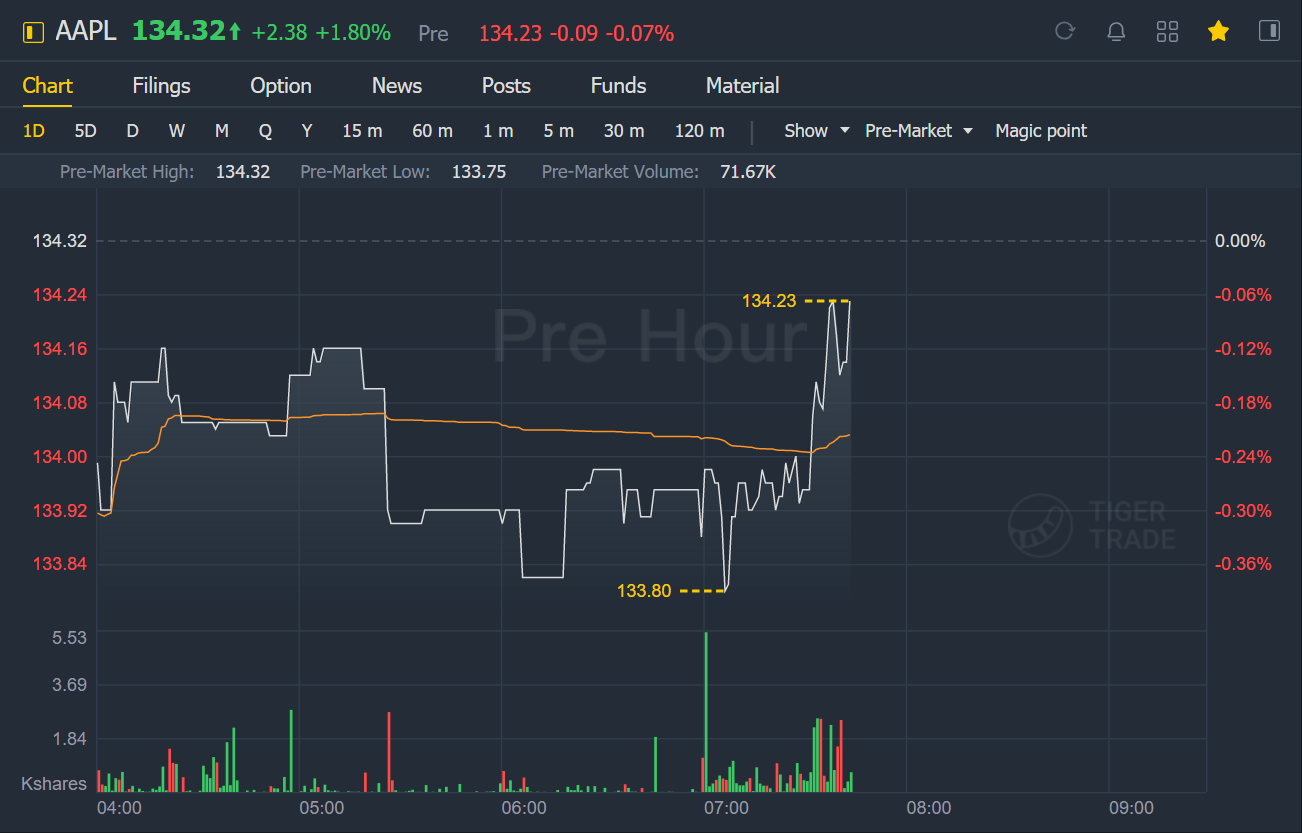This screenshot has width=1302, height=833.
Task: Click the pre-market price 134.23 in header
Action: (x=510, y=34)
